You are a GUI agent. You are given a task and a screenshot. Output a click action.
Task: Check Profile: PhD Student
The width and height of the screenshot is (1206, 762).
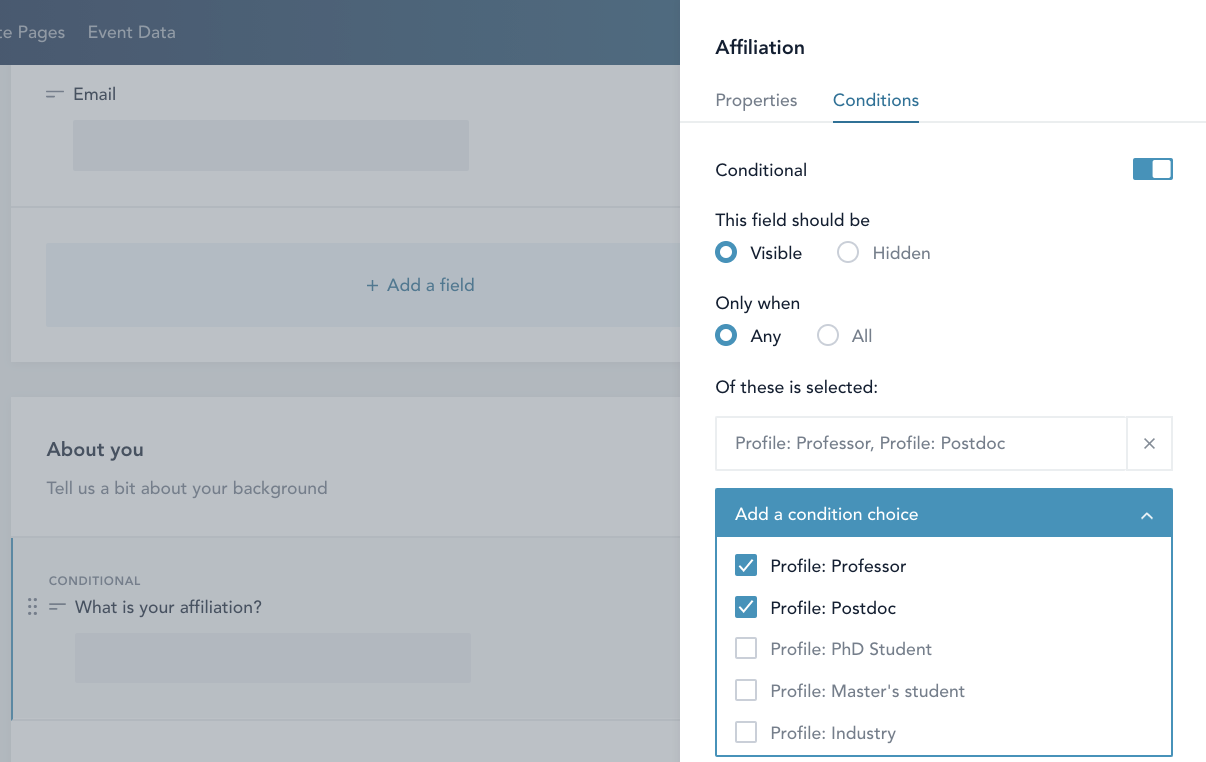[x=745, y=648]
